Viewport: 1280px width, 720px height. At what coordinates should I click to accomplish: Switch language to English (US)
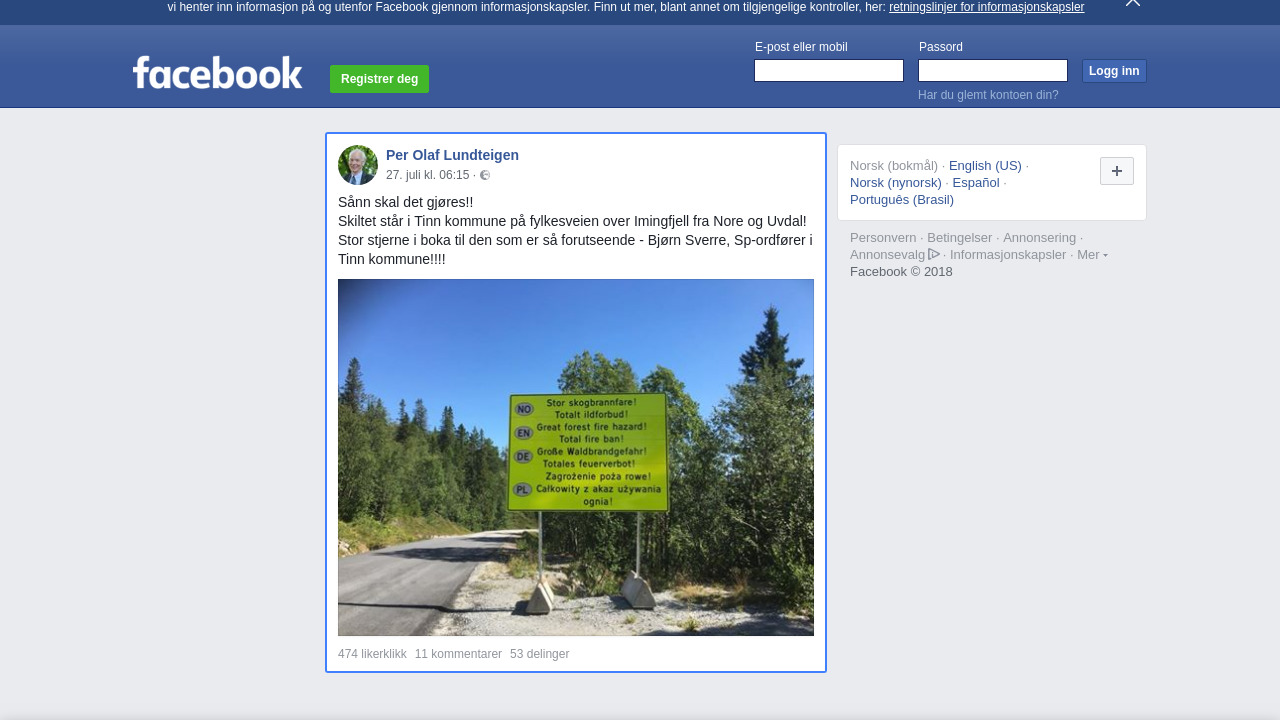pos(985,166)
